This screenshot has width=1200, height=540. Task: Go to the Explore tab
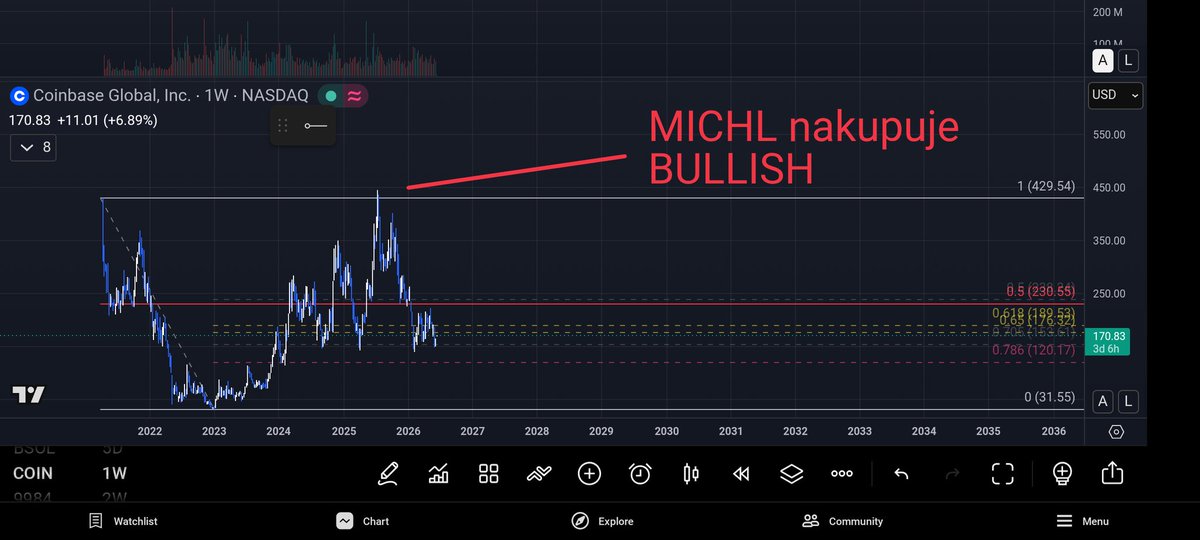(x=602, y=521)
